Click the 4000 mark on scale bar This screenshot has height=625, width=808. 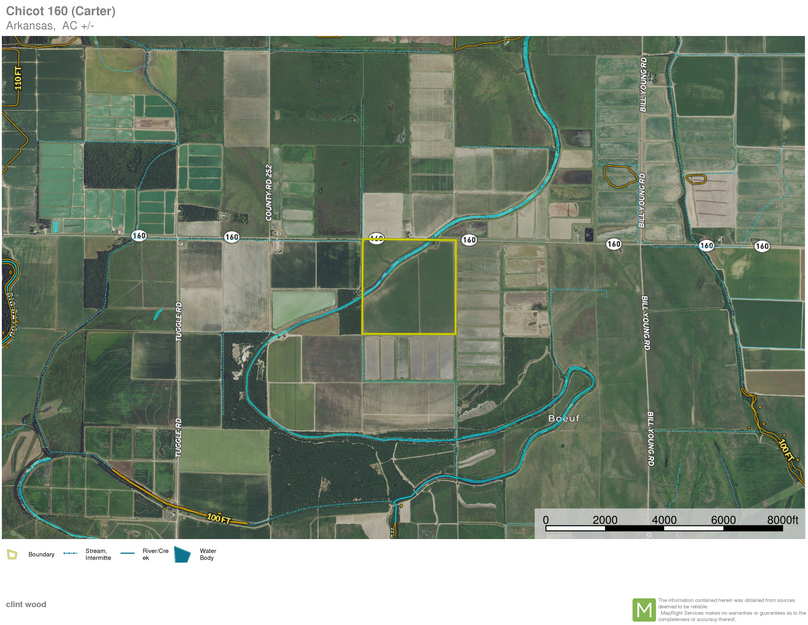click(664, 520)
